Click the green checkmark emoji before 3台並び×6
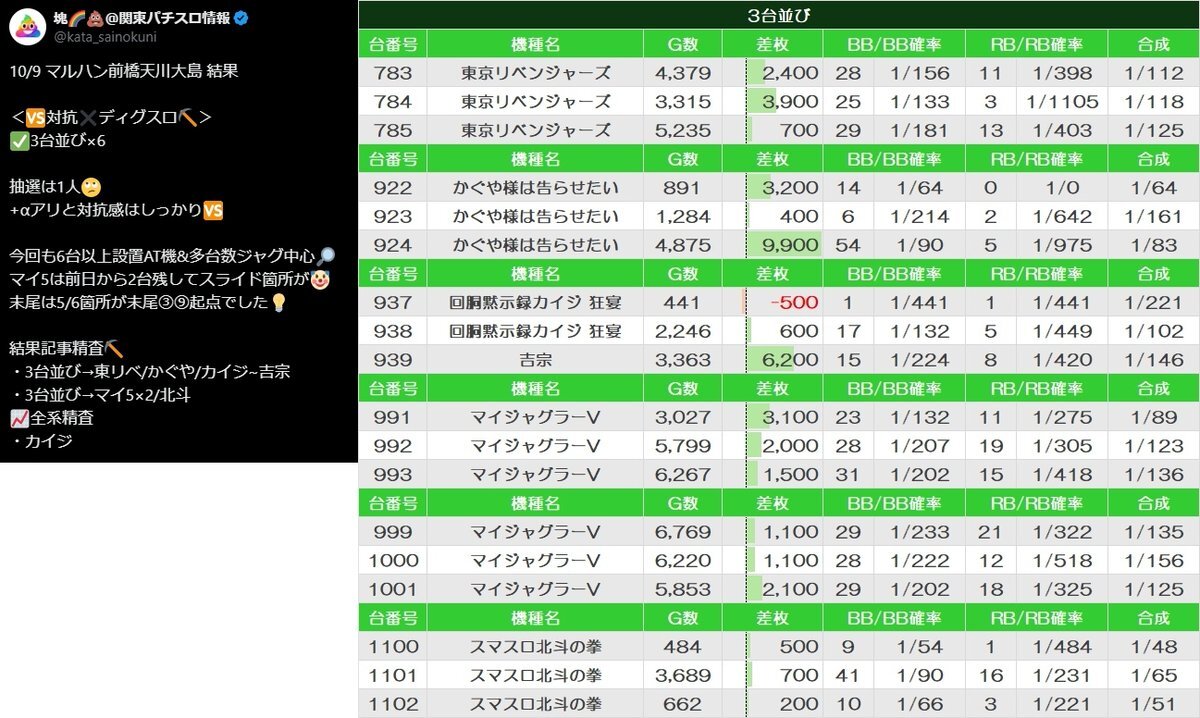 18,140
